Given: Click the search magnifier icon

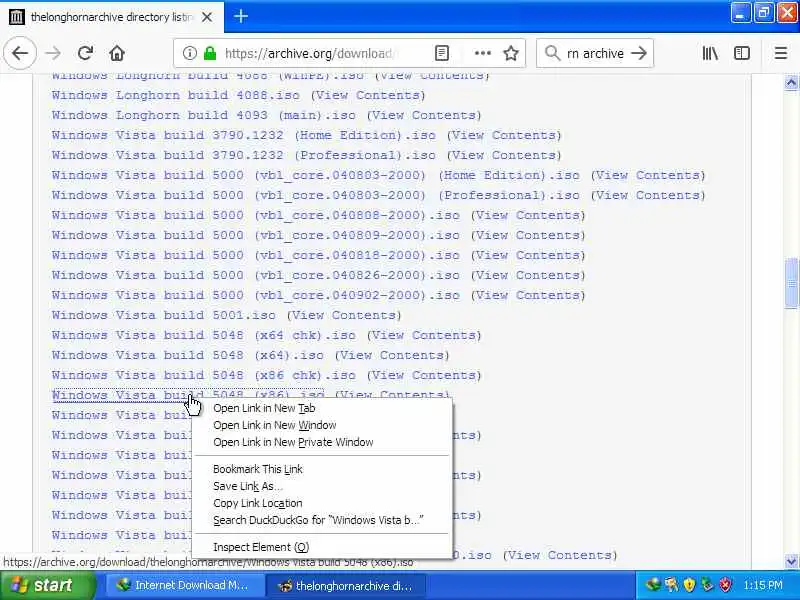Looking at the screenshot, I should pyautogui.click(x=552, y=53).
